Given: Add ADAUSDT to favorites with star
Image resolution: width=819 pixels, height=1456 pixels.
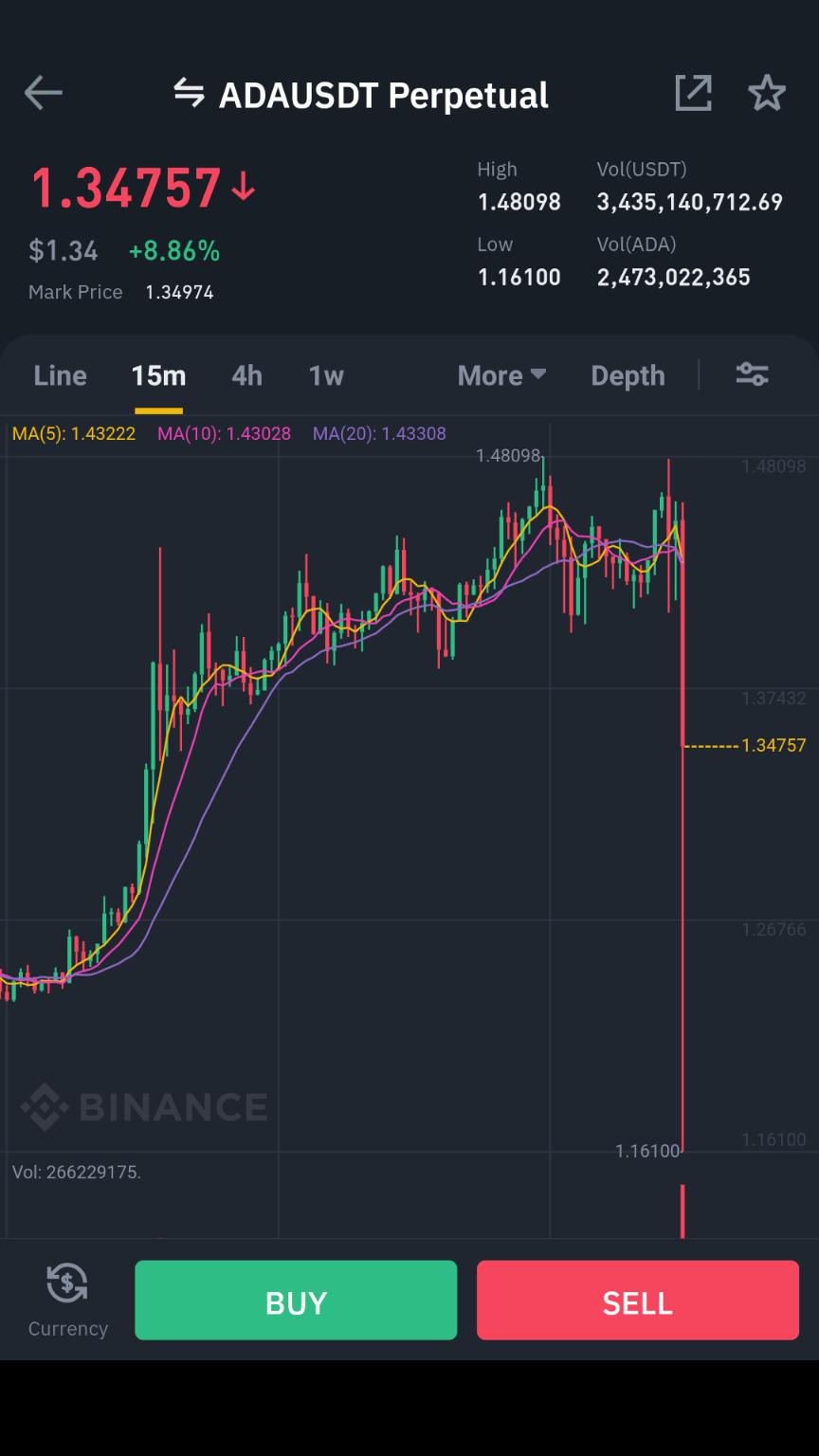Looking at the screenshot, I should [x=766, y=93].
